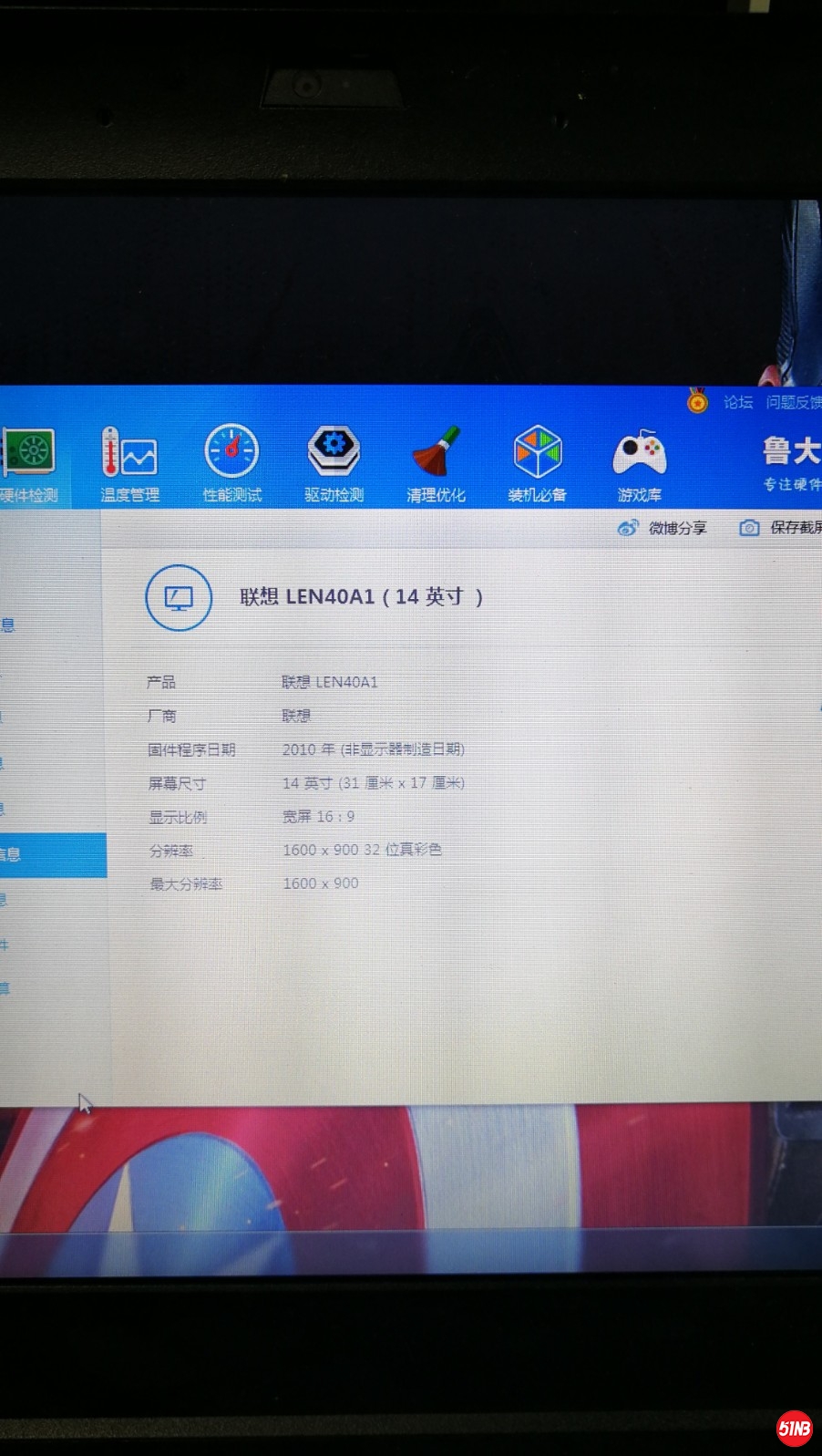
Task: Open the 温度管理 thermometer icon
Action: (128, 453)
